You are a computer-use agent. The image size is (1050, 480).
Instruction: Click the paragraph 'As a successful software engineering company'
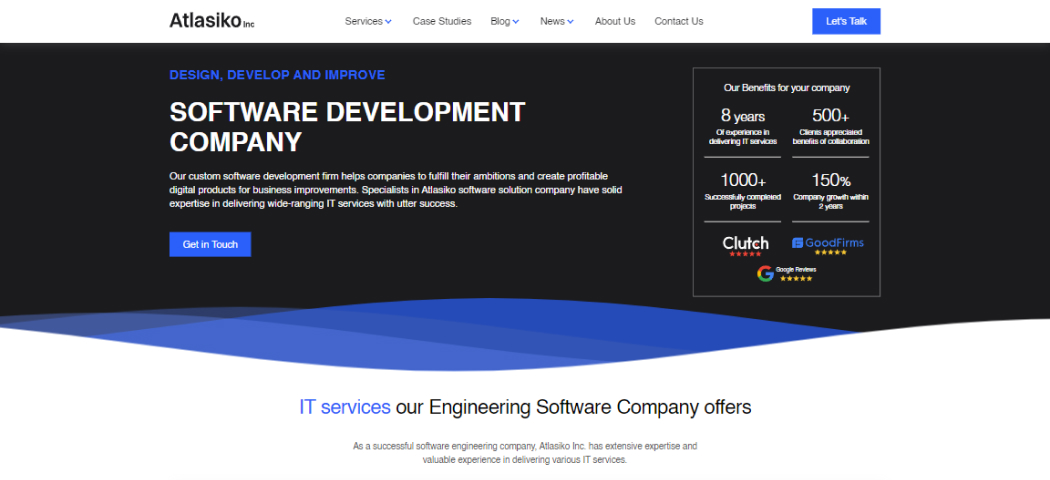525,453
